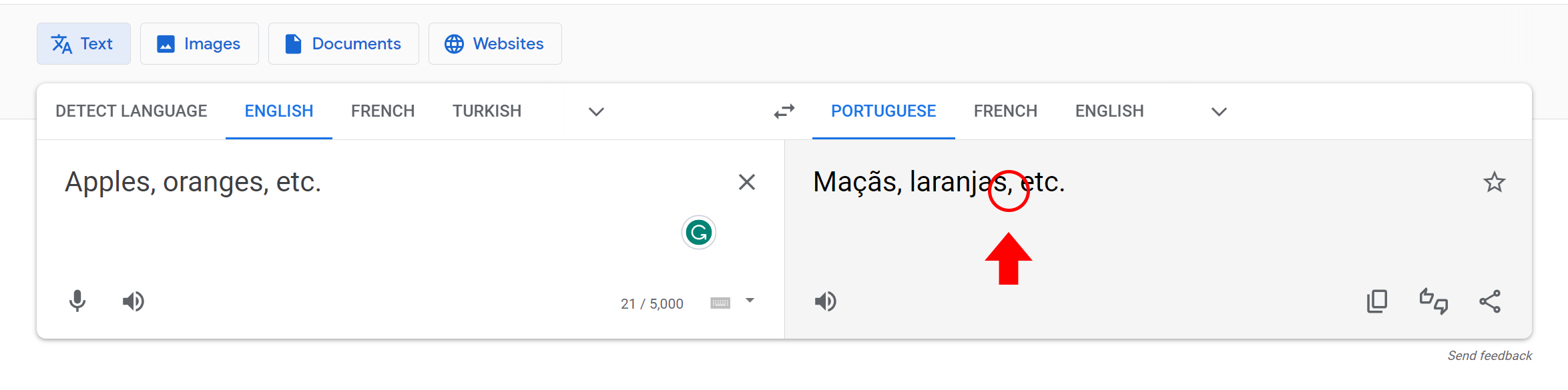Clear the source text with the X
The height and width of the screenshot is (390, 1568).
click(x=747, y=181)
